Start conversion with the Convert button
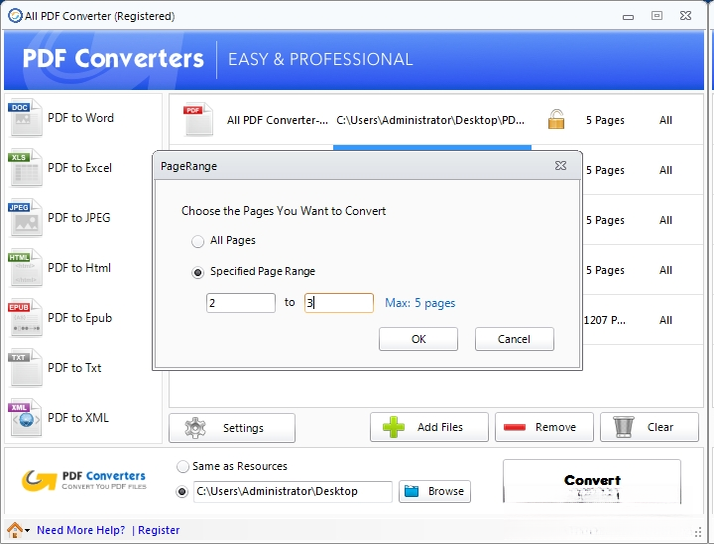The image size is (714, 544). tap(592, 481)
